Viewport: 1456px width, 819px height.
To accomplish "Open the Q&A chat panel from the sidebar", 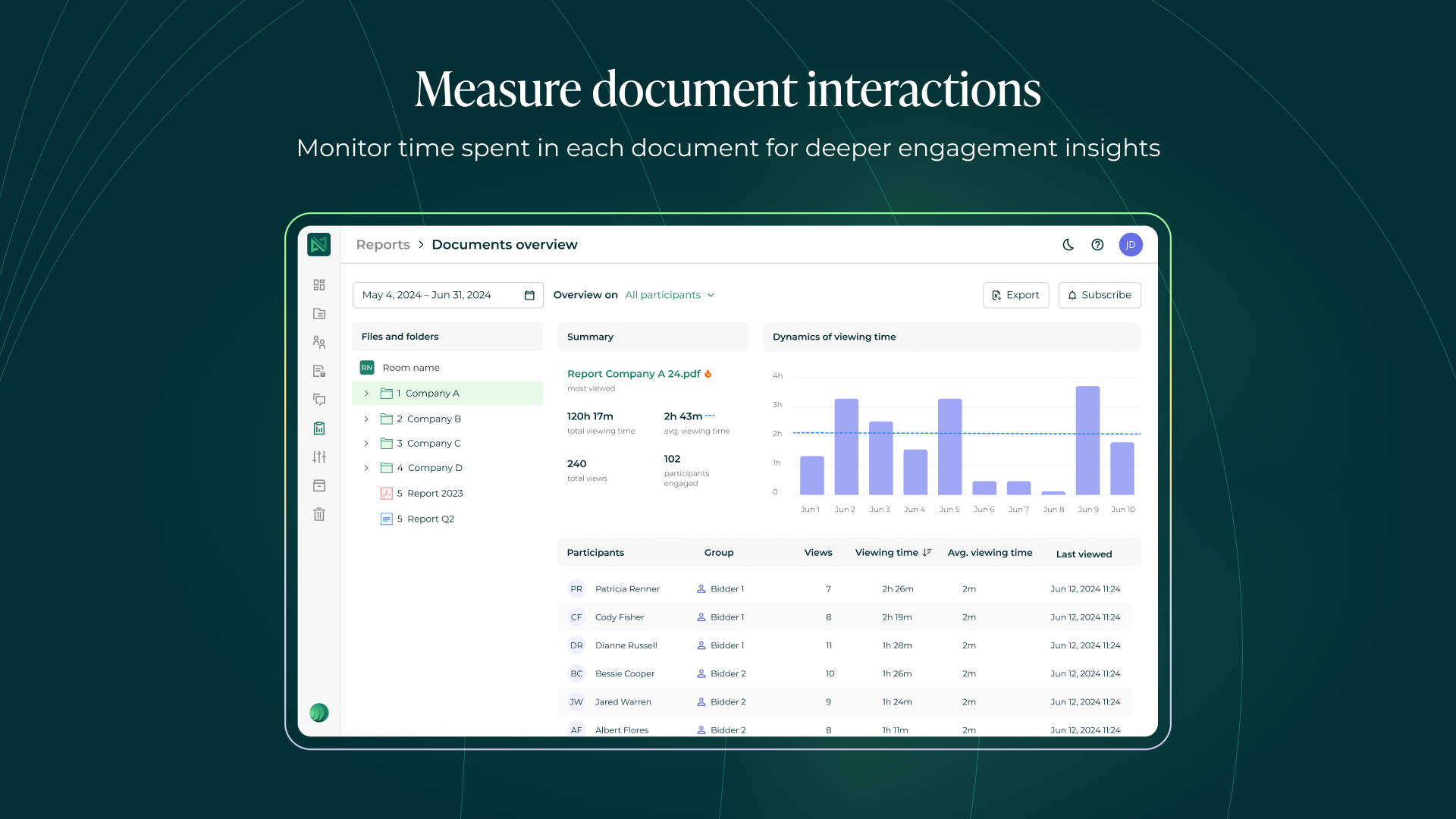I will 319,400.
